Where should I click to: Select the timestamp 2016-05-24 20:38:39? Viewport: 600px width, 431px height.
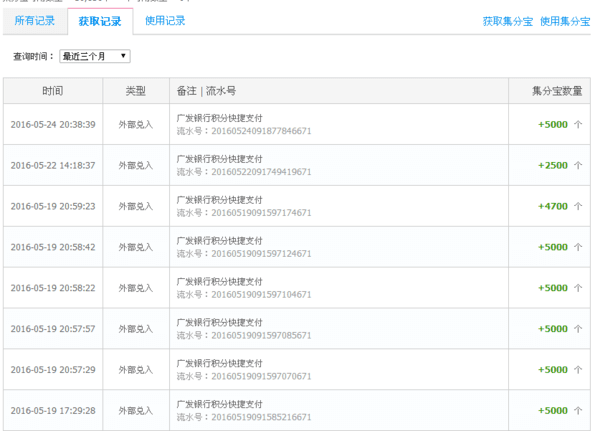tap(53, 124)
